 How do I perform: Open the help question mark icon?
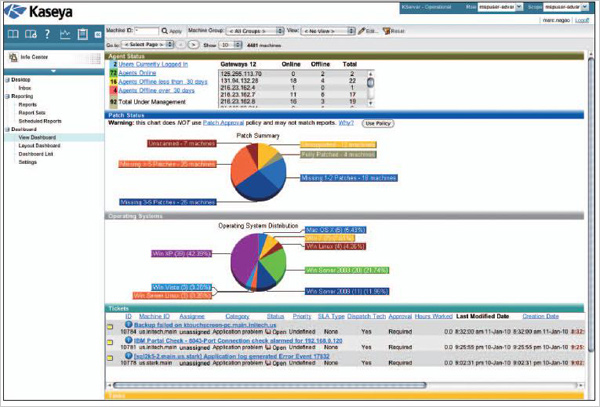click(47, 34)
